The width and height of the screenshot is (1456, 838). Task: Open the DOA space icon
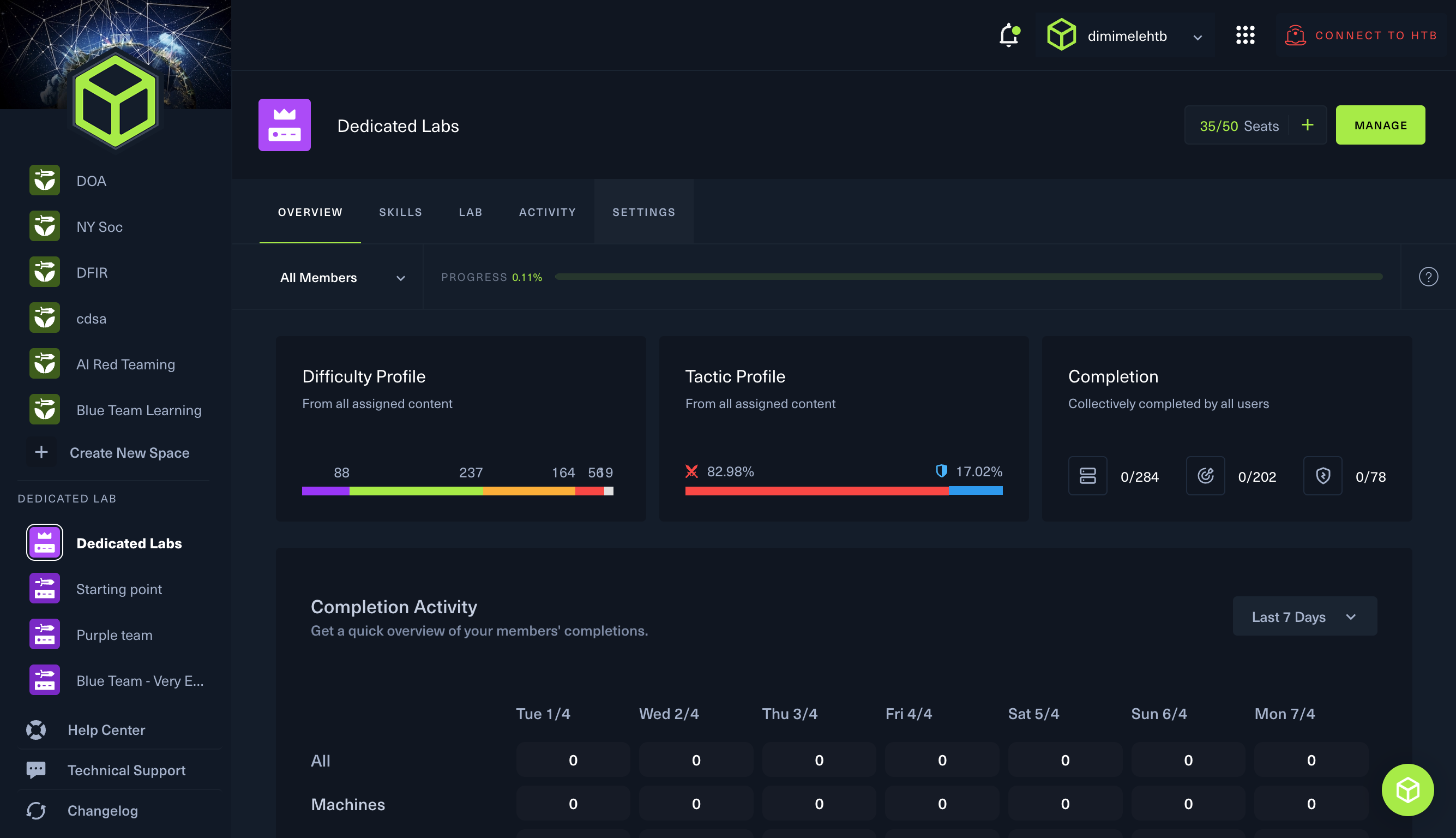44,181
